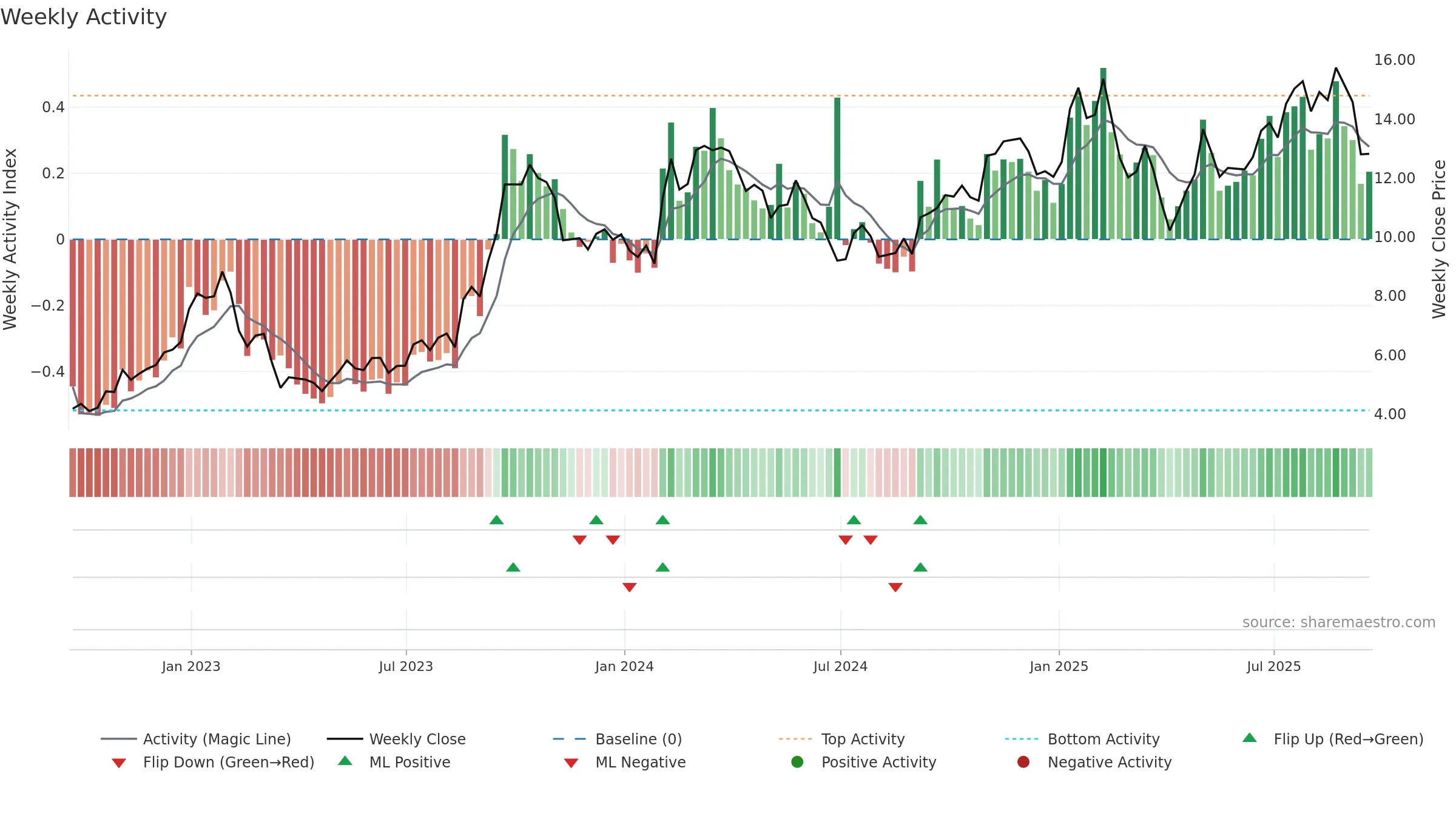Click the red triangle icon next to ML Negative legend
Viewport: 1456px width, 819px height.
[x=571, y=763]
